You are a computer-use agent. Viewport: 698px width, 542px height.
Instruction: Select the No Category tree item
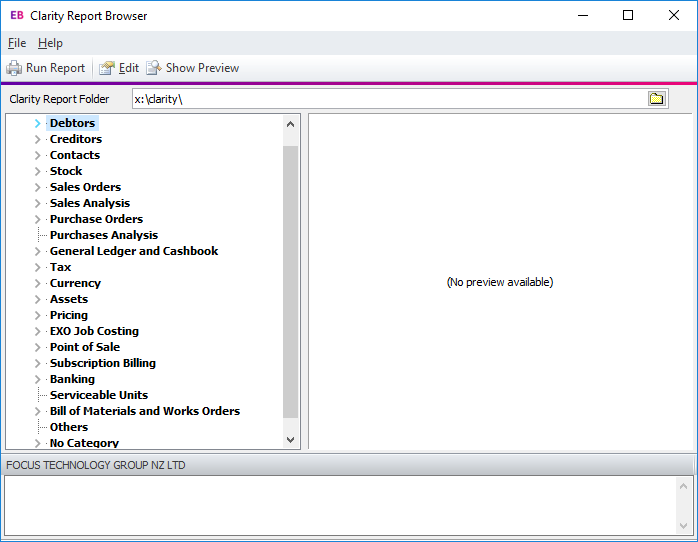coord(84,443)
